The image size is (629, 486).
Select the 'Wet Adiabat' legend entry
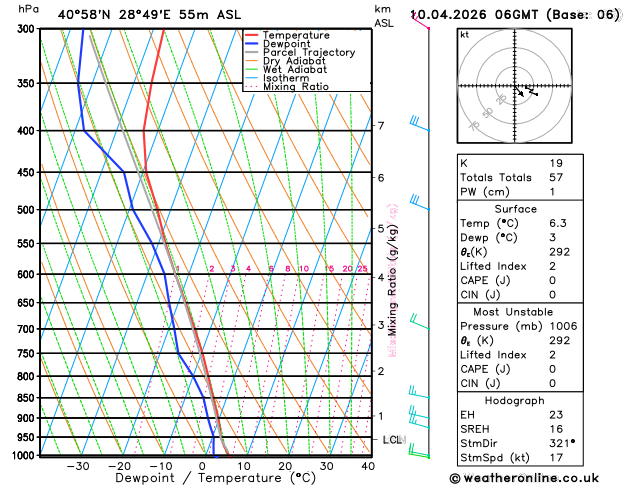point(295,69)
